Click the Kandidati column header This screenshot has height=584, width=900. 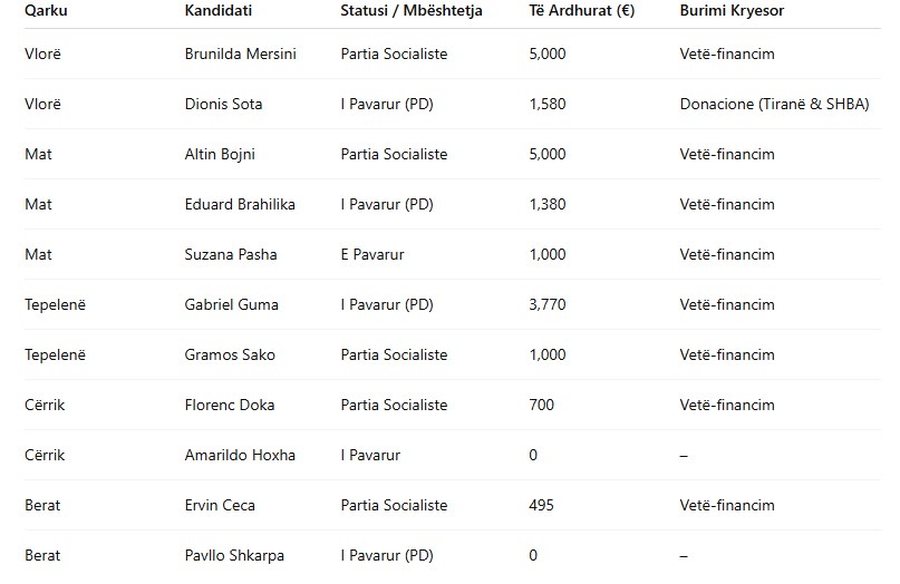pyautogui.click(x=219, y=10)
